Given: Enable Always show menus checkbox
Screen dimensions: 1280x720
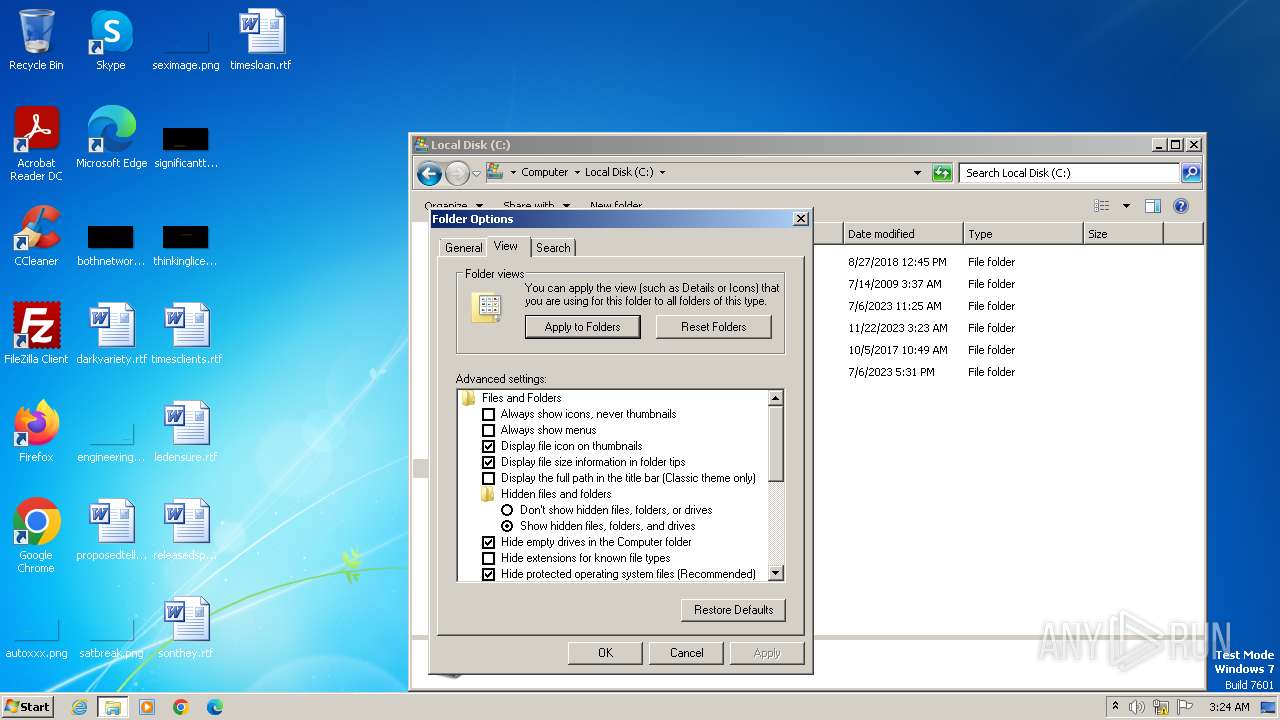Looking at the screenshot, I should click(489, 430).
